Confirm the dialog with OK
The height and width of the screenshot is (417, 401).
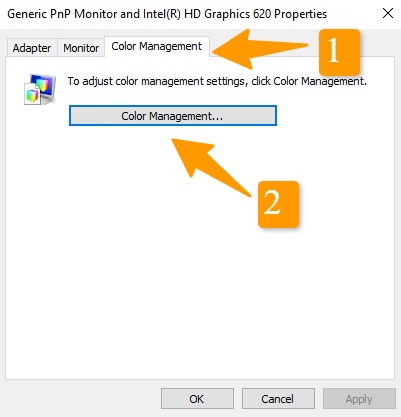[x=197, y=398]
